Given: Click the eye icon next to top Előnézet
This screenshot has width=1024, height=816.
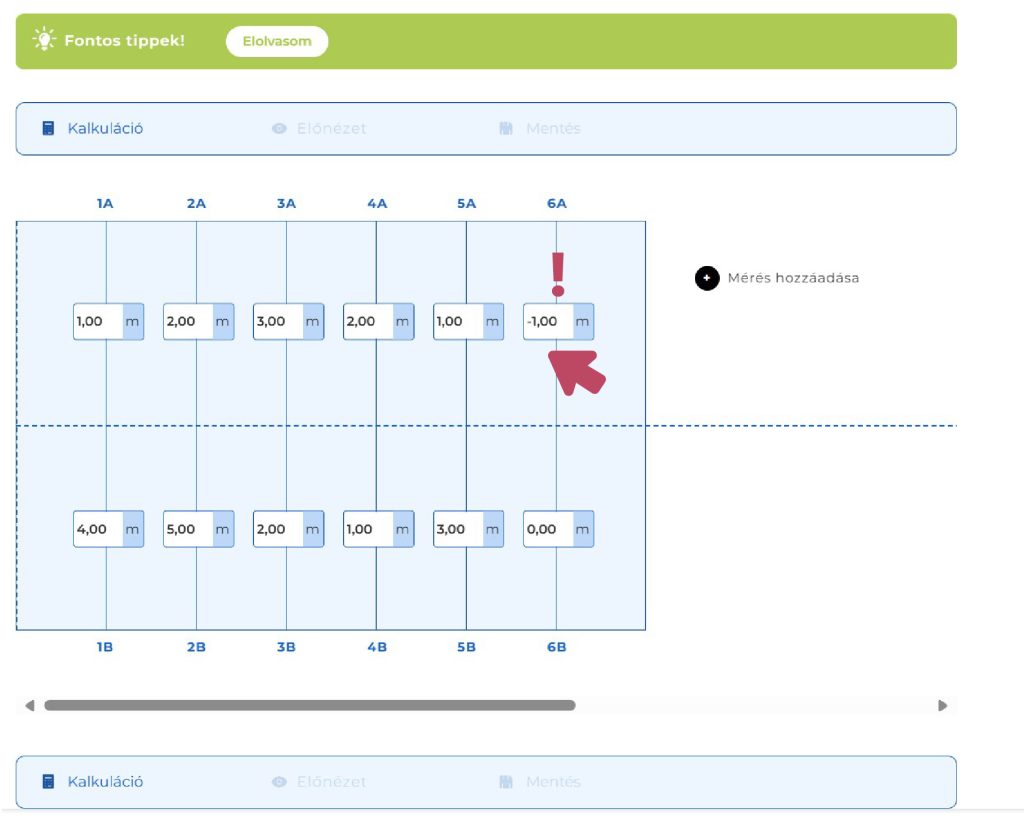Looking at the screenshot, I should 279,129.
